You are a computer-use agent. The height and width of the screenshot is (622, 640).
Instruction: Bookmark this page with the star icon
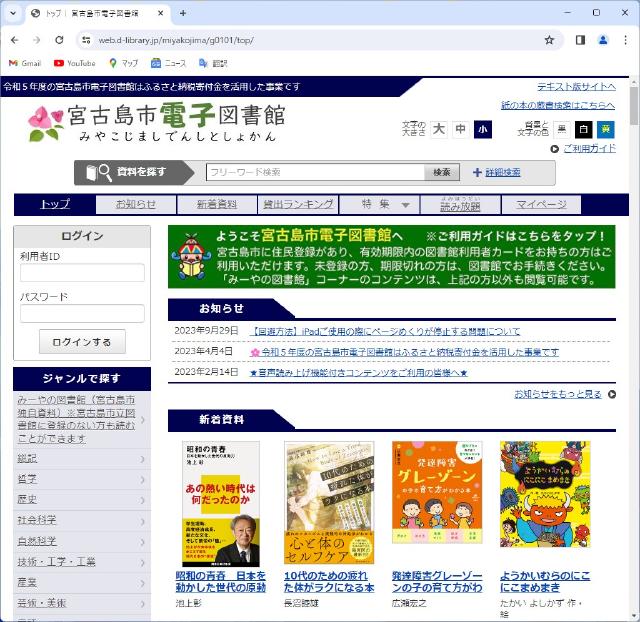tap(549, 40)
